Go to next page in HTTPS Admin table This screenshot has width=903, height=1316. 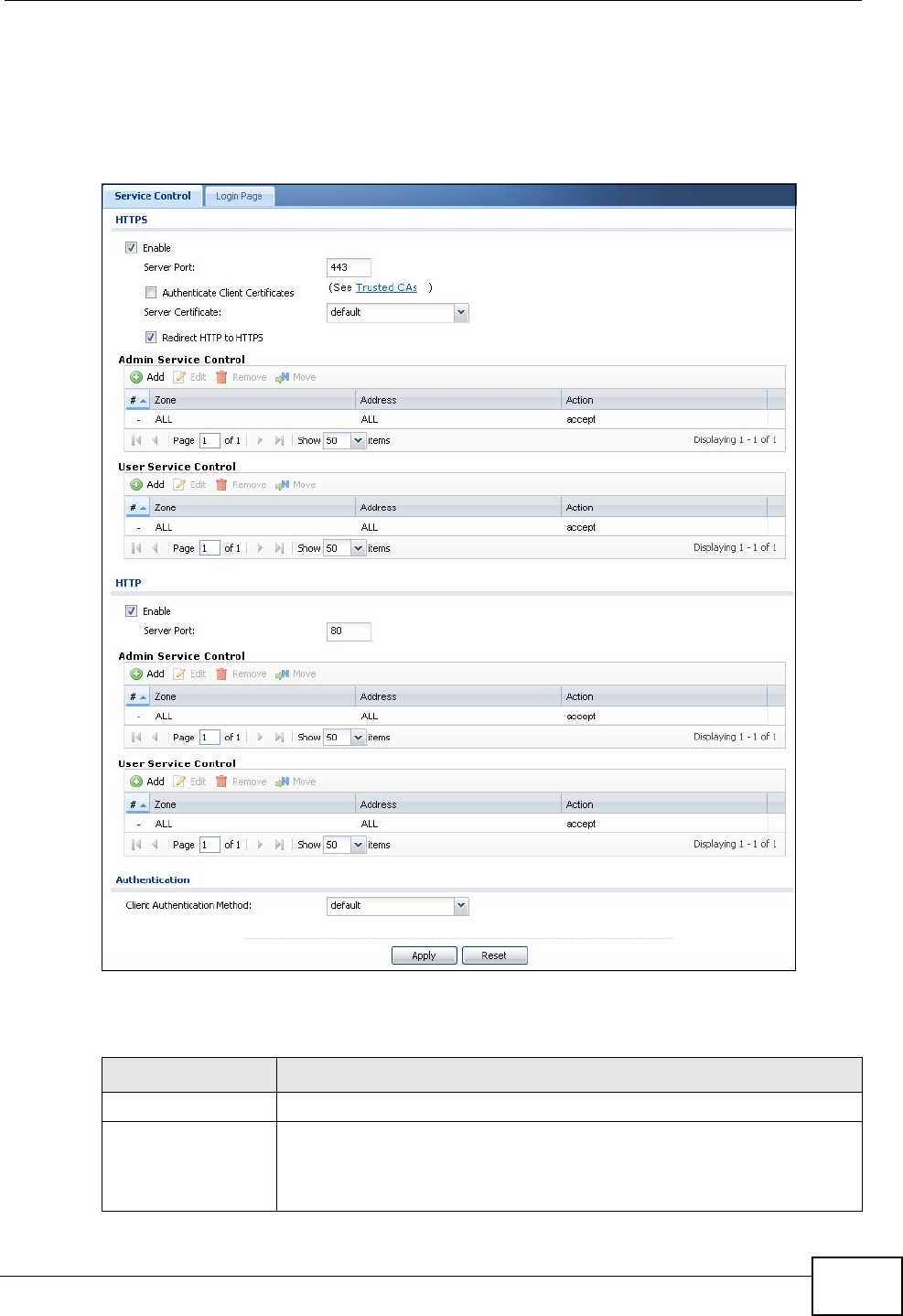(x=260, y=440)
